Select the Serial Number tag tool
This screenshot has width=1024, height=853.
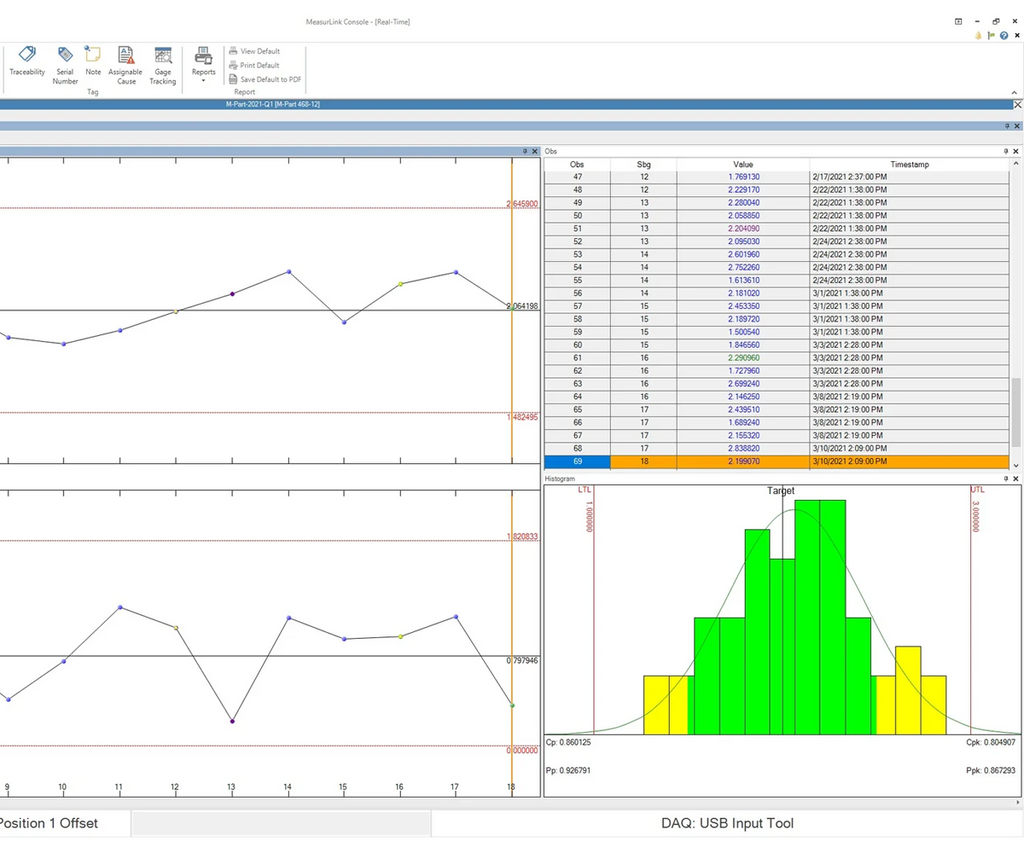[64, 62]
